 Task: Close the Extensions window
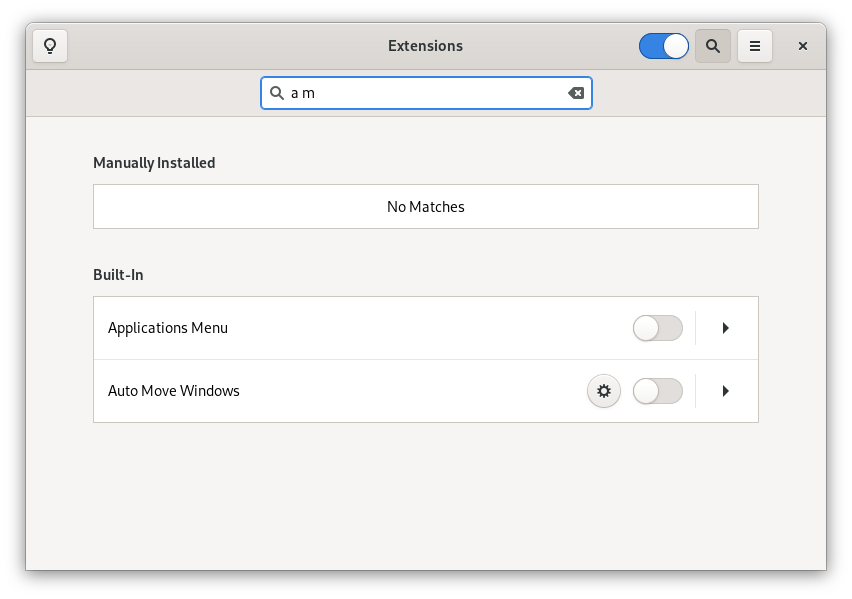click(x=803, y=46)
